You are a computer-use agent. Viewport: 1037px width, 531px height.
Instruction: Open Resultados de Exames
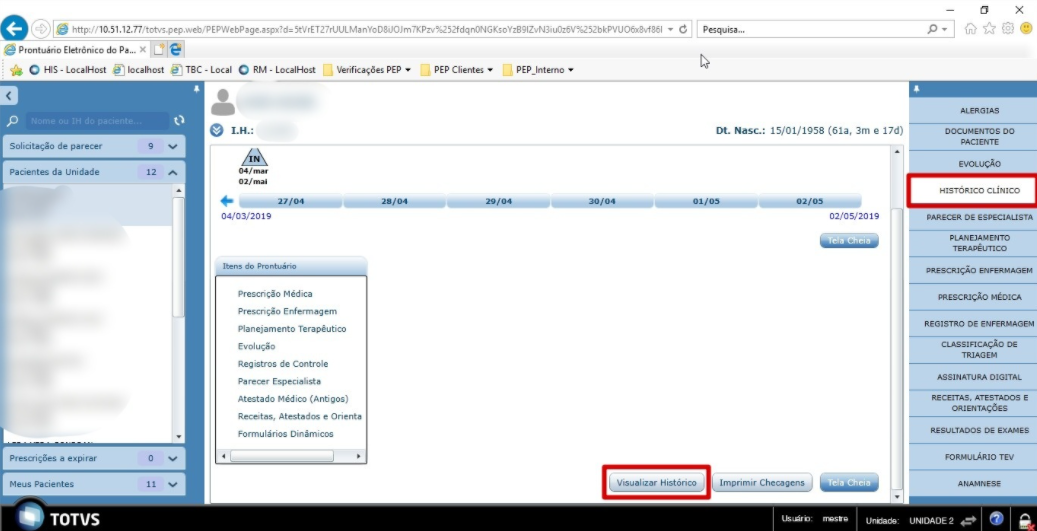point(979,430)
